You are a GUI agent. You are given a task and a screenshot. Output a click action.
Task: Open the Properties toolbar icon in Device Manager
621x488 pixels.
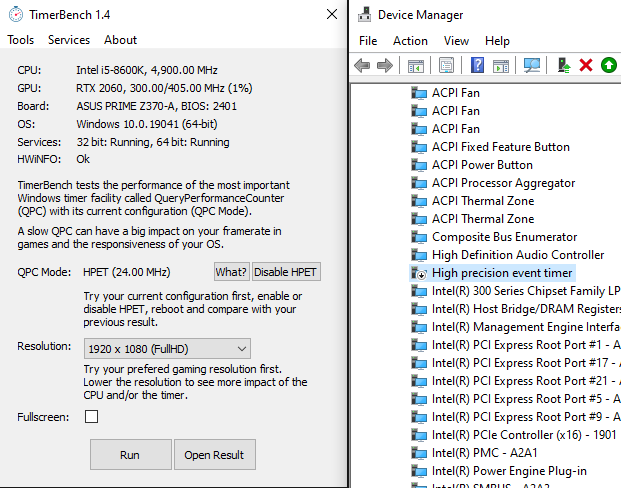pos(446,65)
